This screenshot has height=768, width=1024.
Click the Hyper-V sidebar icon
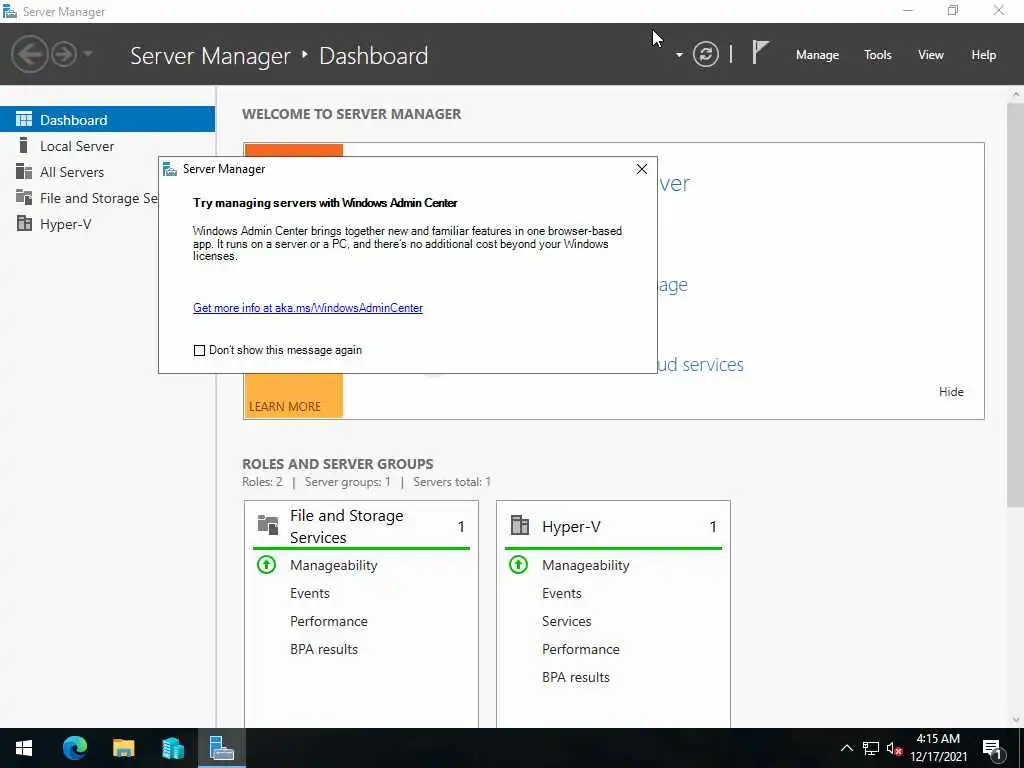(x=24, y=223)
